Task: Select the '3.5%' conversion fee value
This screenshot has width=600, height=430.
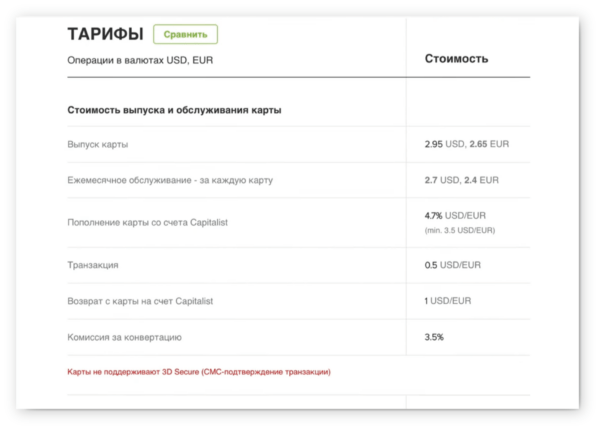Action: point(434,337)
